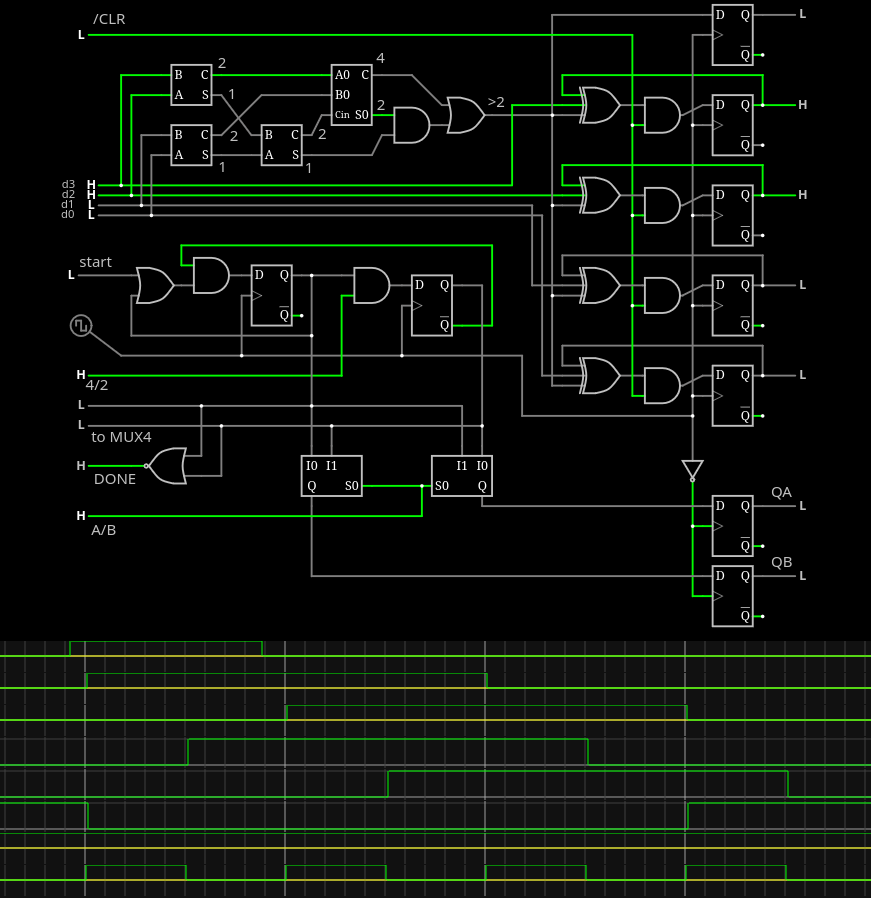The height and width of the screenshot is (898, 871).
Task: Click the d3 label text
Action: 68,184
